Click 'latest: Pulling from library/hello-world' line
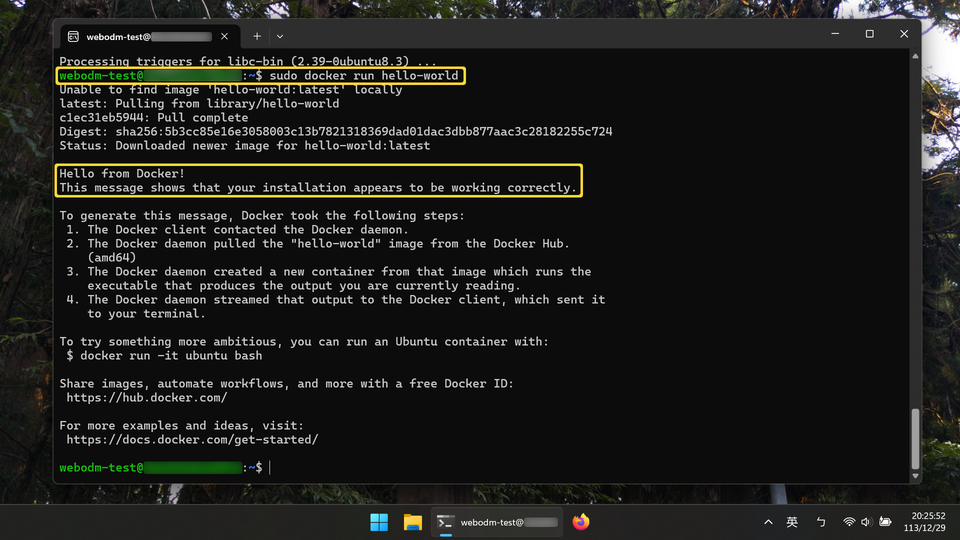Screen dimensions: 960x540 (199, 104)
